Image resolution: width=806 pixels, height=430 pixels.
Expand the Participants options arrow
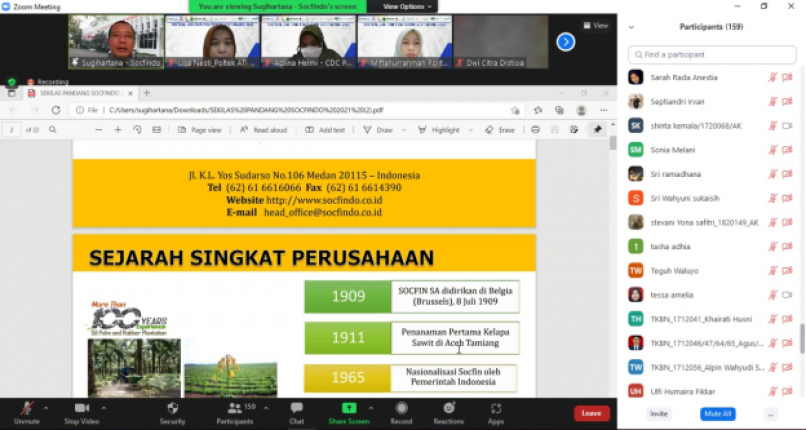(266, 408)
